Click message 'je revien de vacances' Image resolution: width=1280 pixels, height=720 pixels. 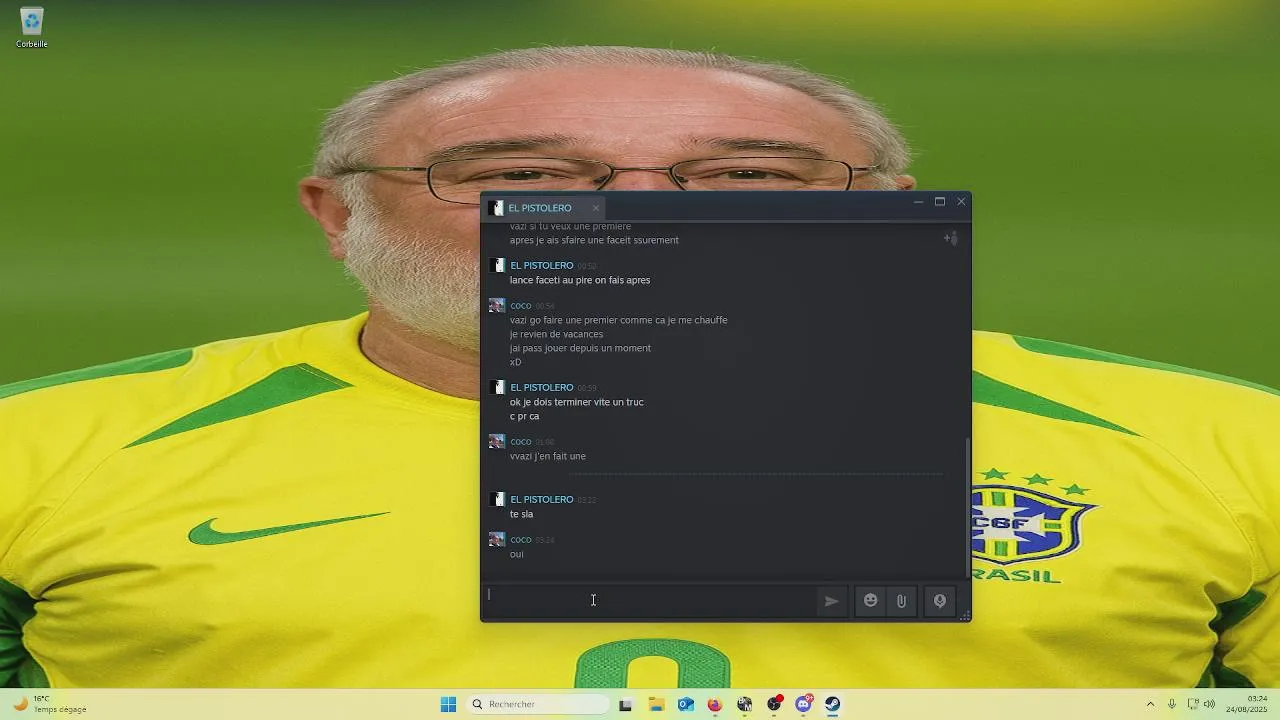[556, 334]
